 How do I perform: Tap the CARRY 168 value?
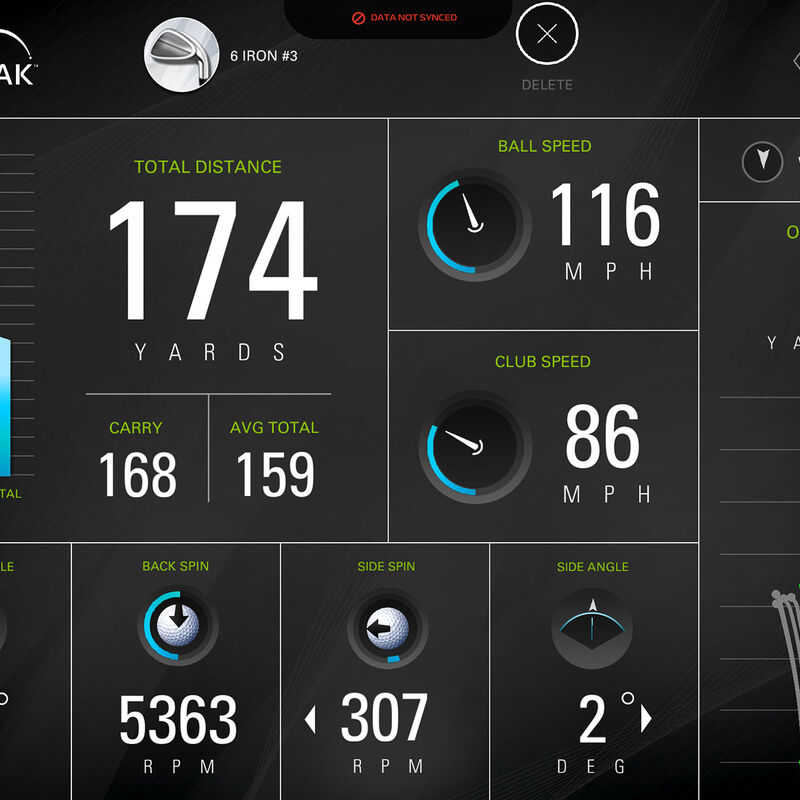point(137,475)
